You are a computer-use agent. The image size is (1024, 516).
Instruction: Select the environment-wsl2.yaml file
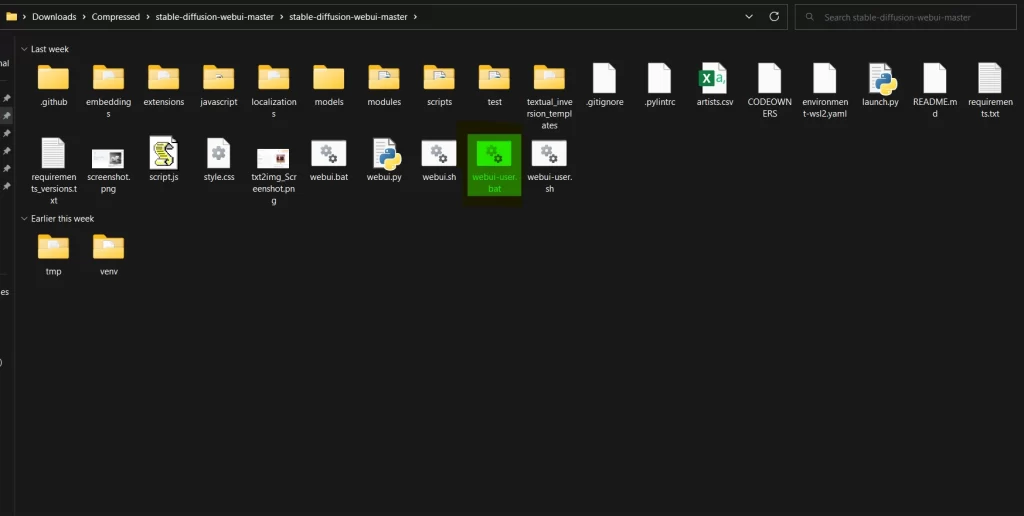coord(825,89)
